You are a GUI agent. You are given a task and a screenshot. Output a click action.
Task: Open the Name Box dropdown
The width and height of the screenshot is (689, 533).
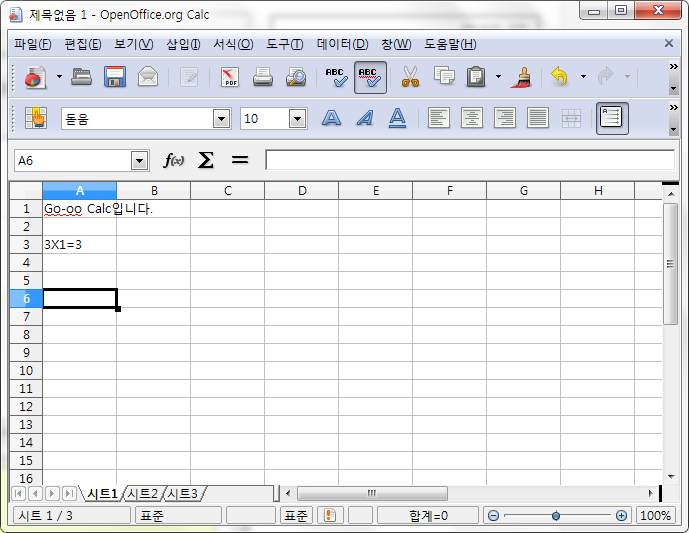[139, 161]
